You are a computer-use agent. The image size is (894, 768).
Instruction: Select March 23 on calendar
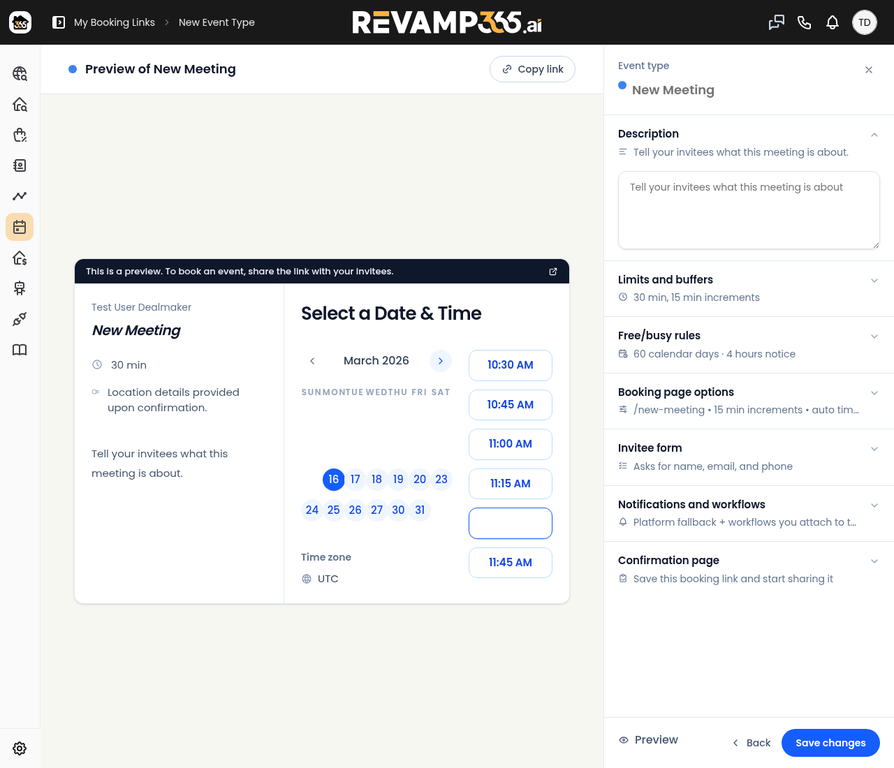[x=441, y=480]
